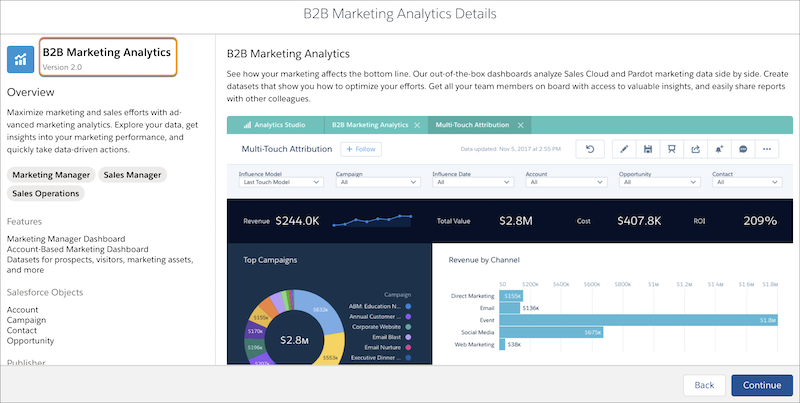The width and height of the screenshot is (800, 403).
Task: Click the B2B Marketing Analytics app icon
Action: click(x=20, y=59)
